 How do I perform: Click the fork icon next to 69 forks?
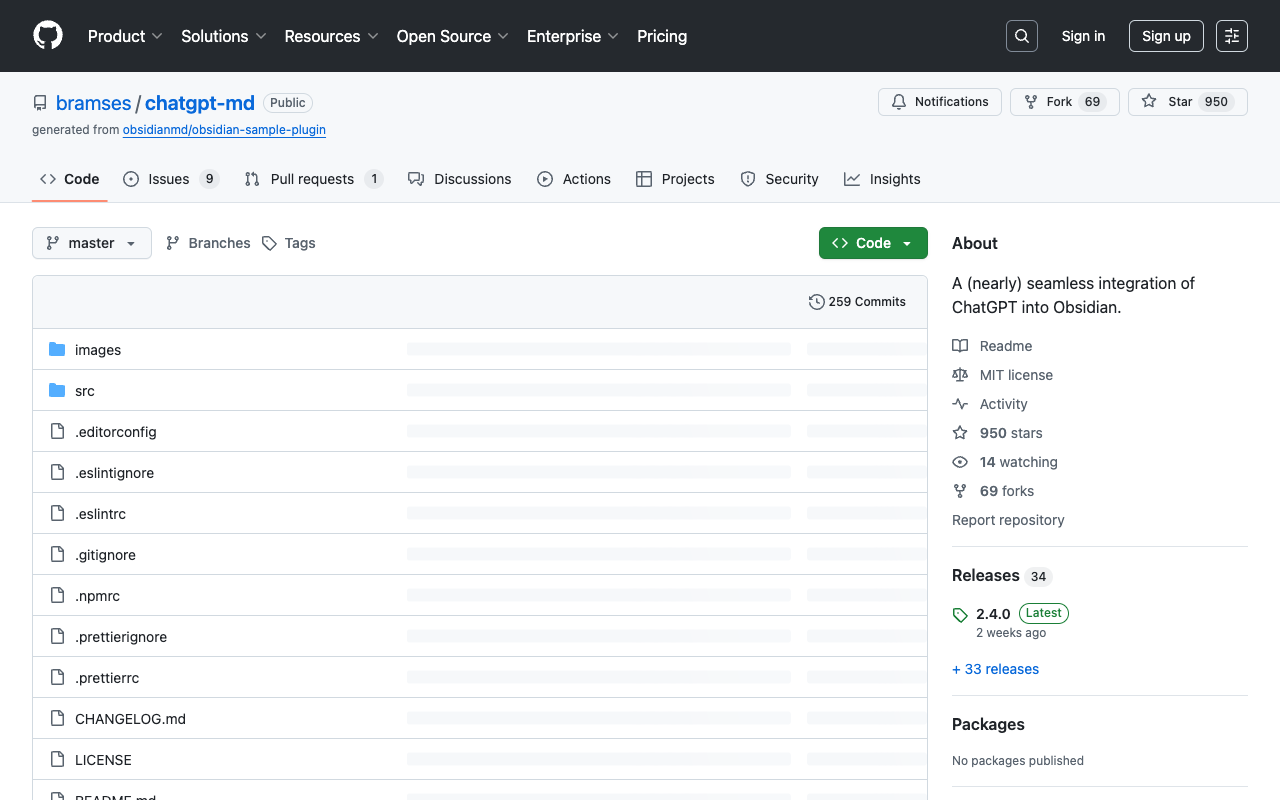tap(960, 491)
